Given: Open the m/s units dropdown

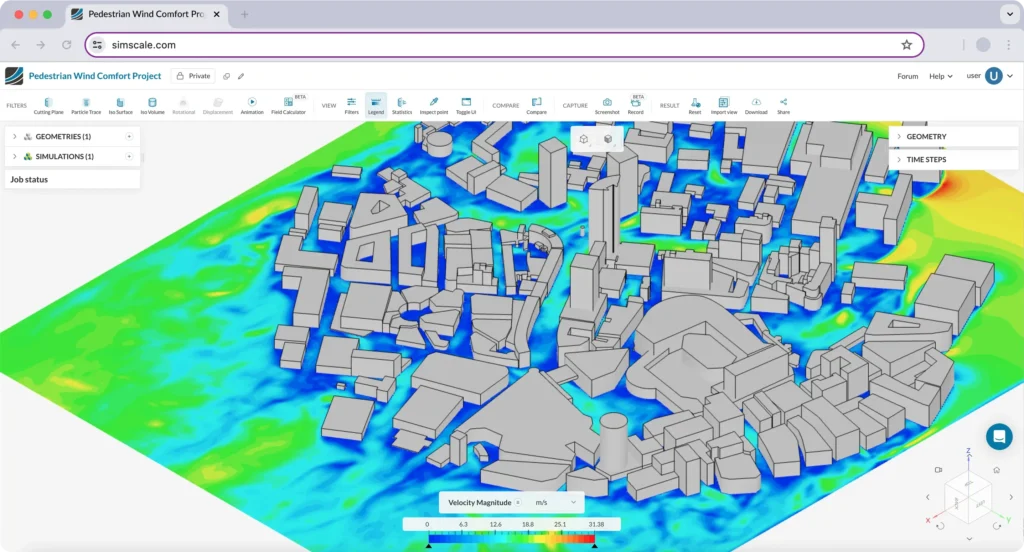Looking at the screenshot, I should coord(556,502).
